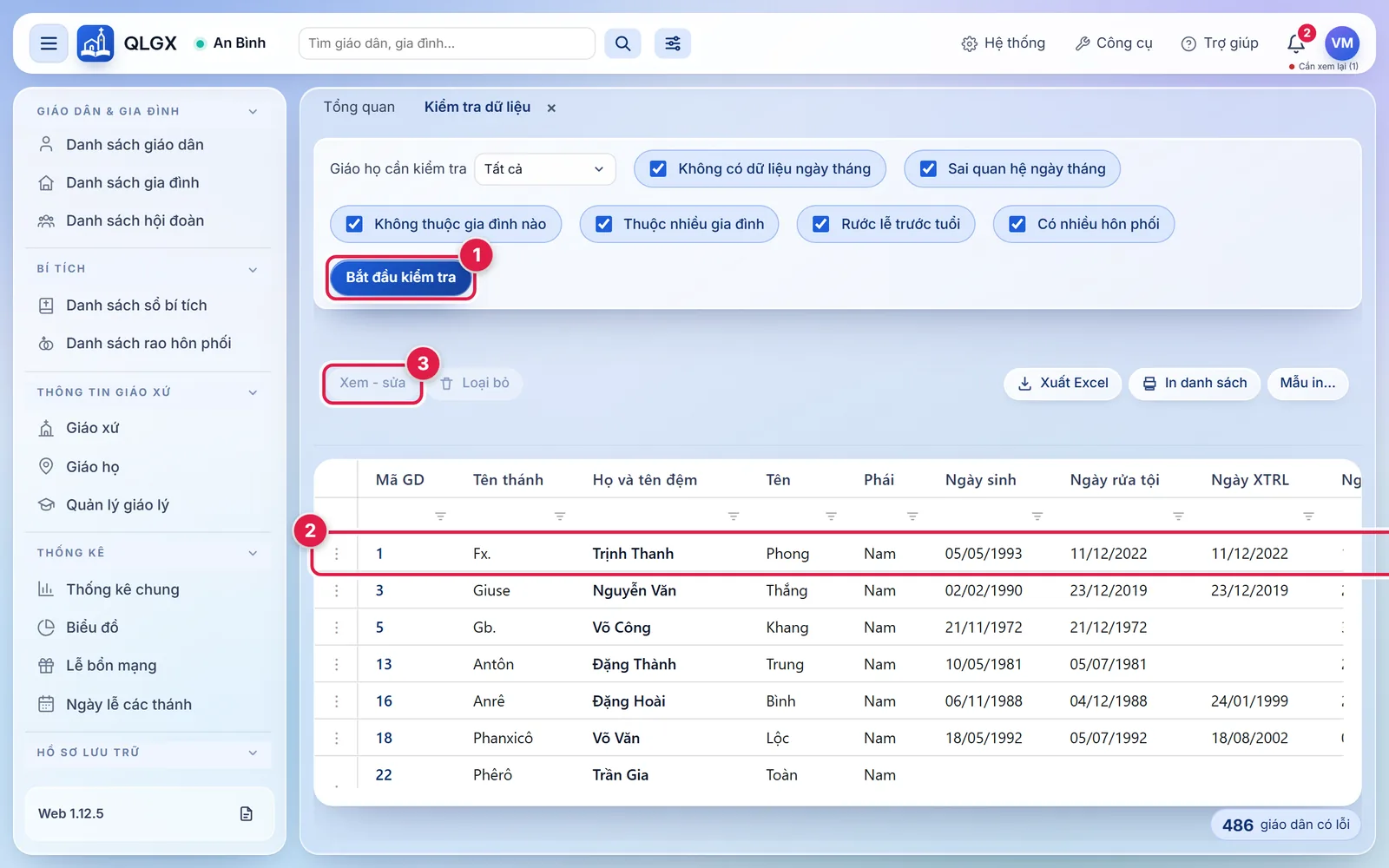
Task: Toggle Có nhiều hôn phối checkbox
Action: (1017, 224)
